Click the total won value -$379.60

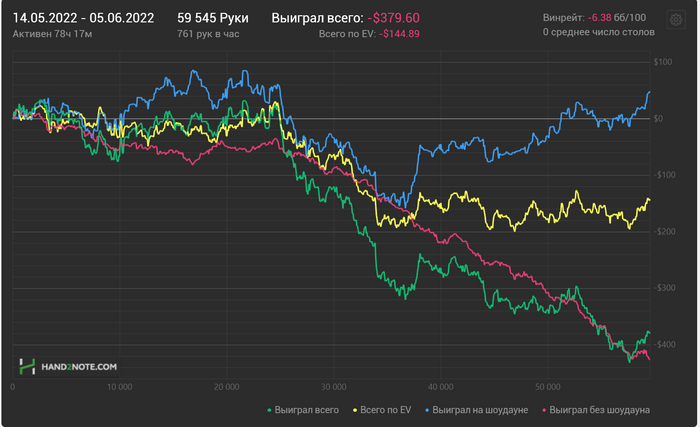[x=392, y=18]
